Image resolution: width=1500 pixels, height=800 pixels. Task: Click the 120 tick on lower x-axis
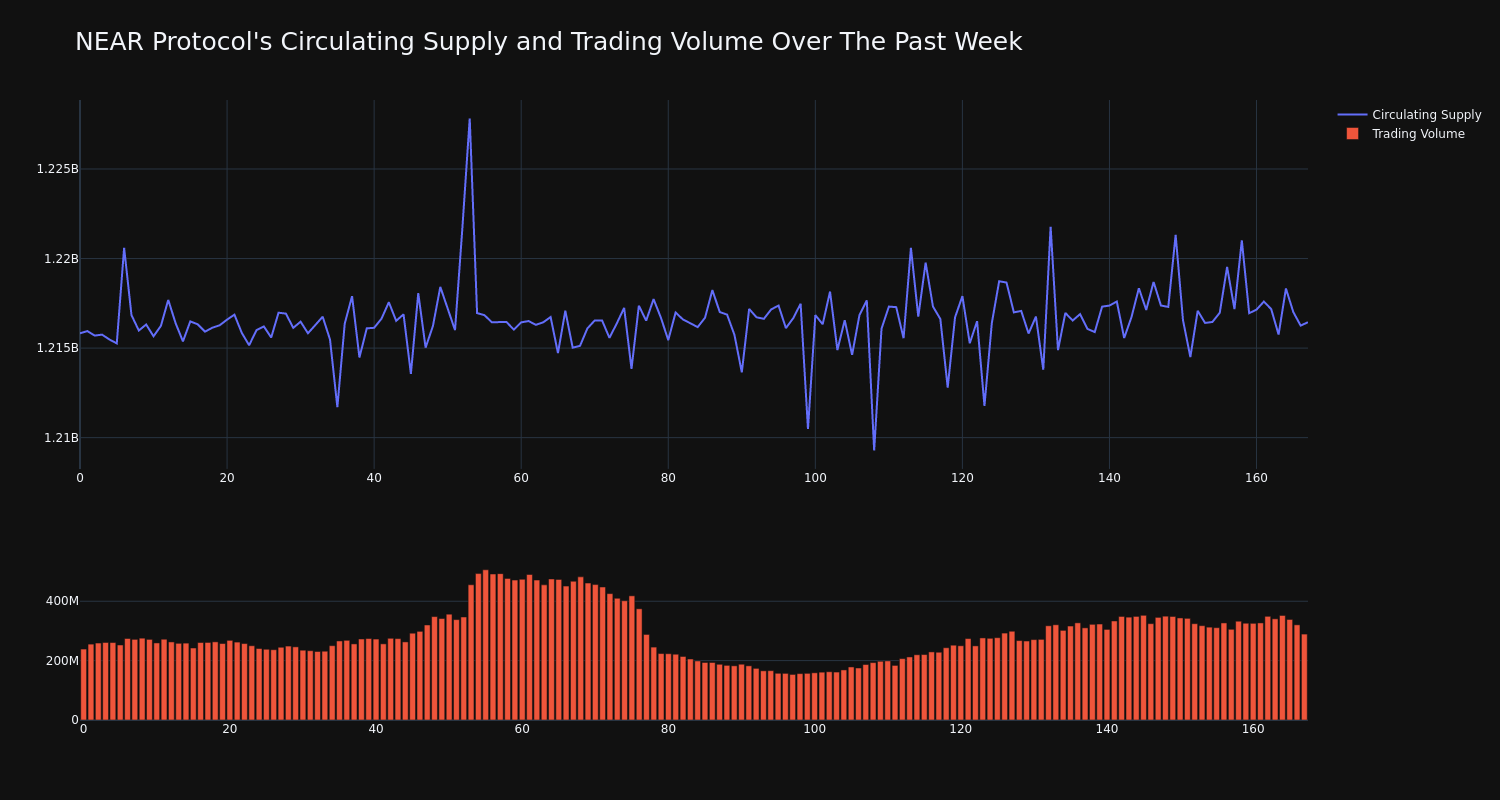(961, 729)
